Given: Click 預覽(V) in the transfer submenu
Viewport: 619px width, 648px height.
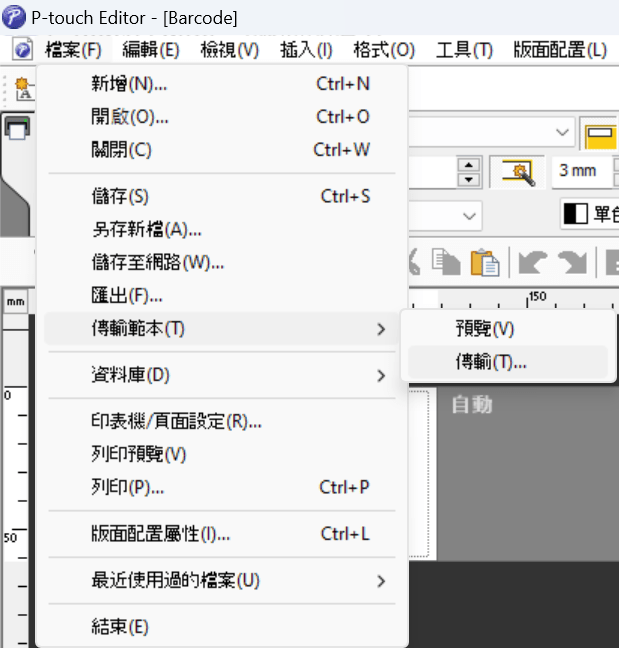Looking at the screenshot, I should click(x=508, y=329).
